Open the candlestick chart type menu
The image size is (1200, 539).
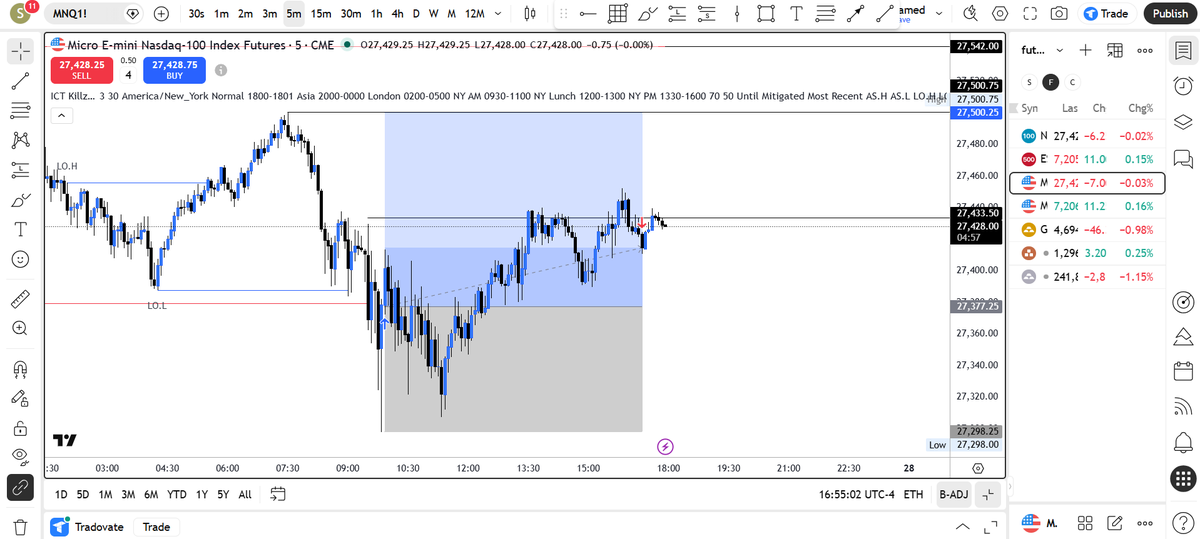point(531,14)
